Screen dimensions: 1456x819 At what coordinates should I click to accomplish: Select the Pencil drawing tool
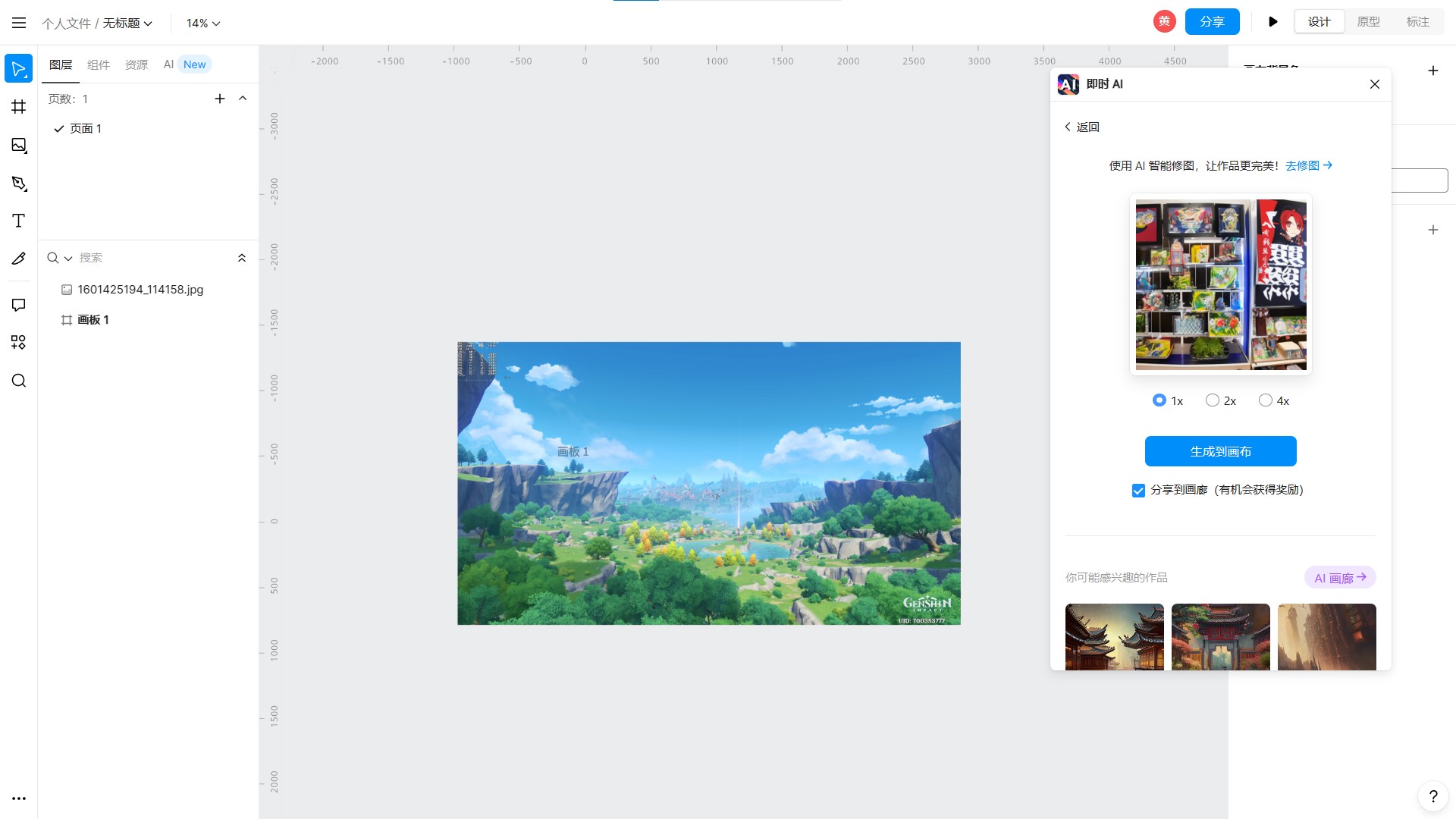click(x=19, y=259)
